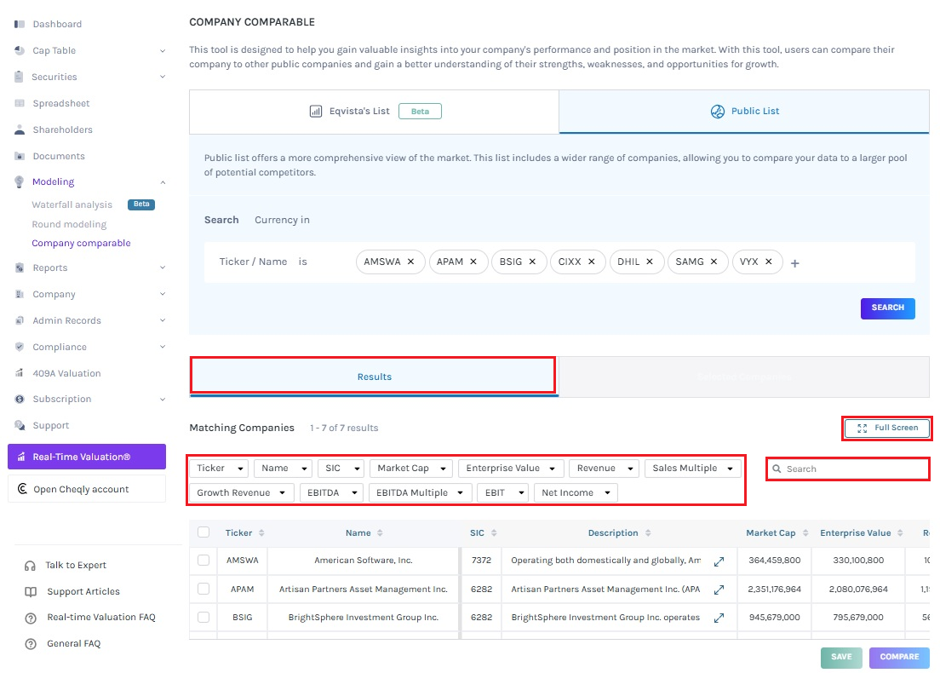Expand Artisan Partners description
This screenshot has width=940, height=673.
[719, 590]
